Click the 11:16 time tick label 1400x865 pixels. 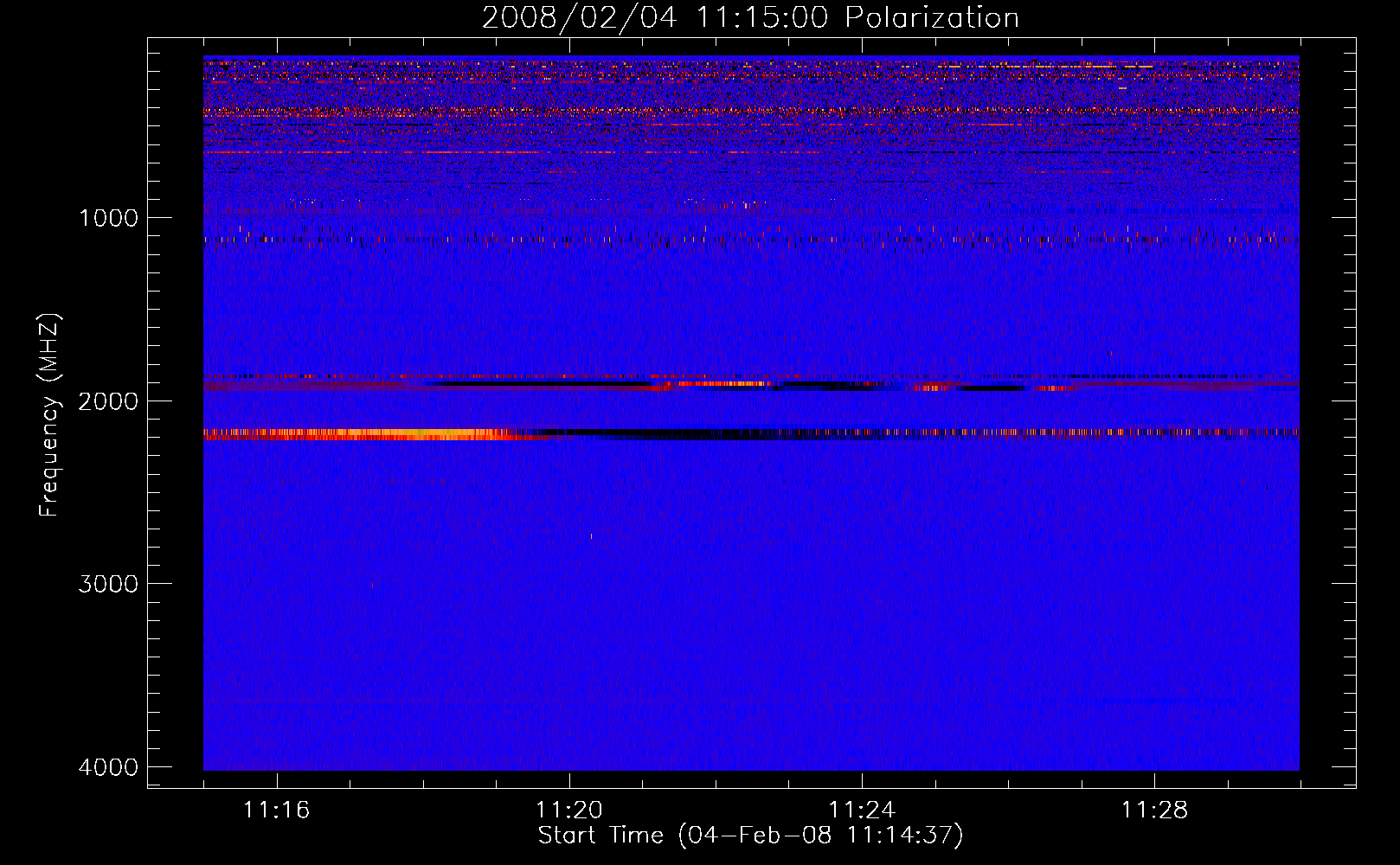coord(277,811)
